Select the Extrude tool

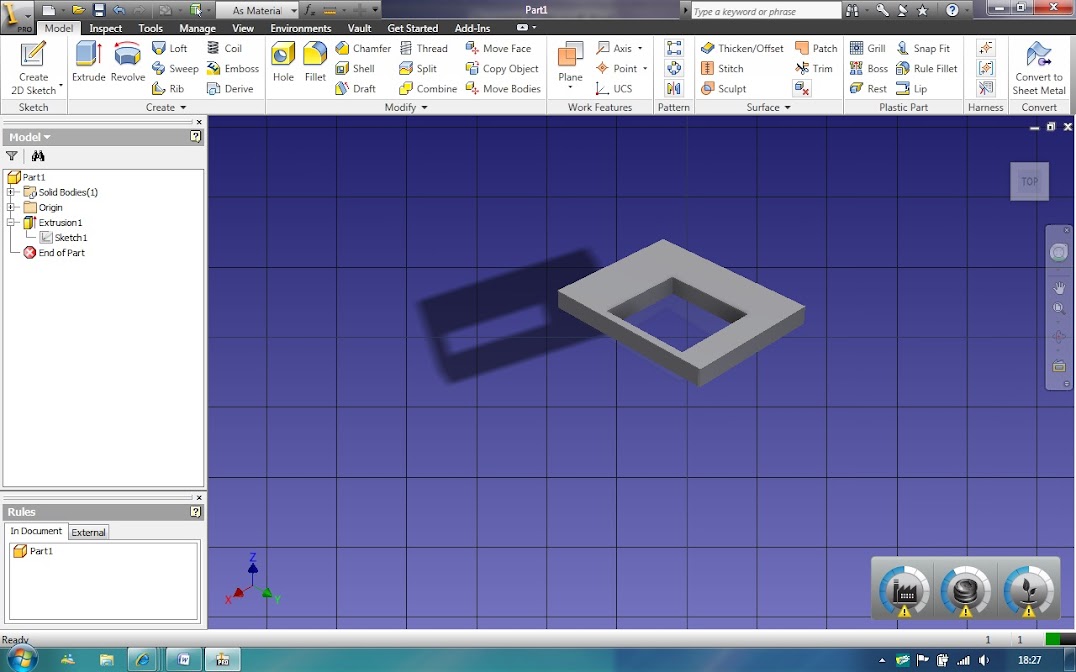click(x=89, y=62)
